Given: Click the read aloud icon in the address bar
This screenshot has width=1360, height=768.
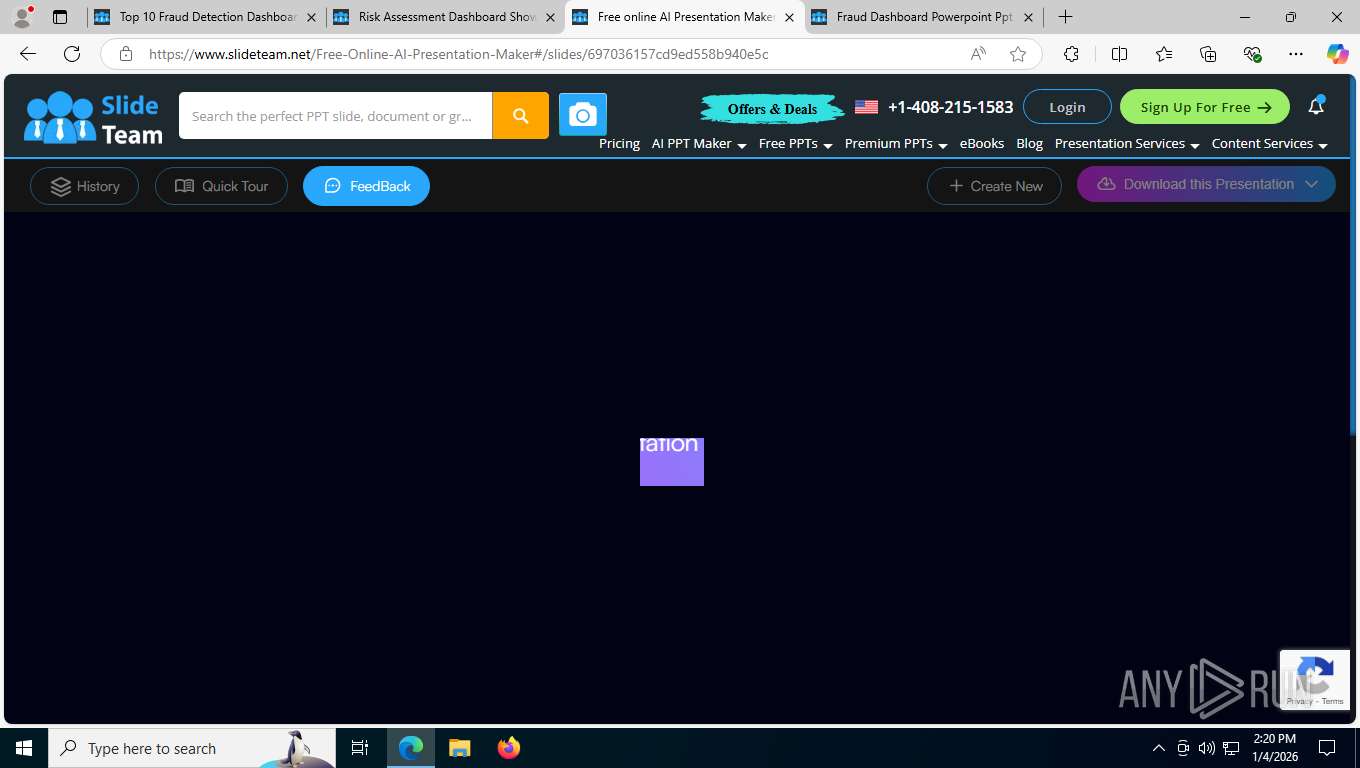Looking at the screenshot, I should point(978,54).
